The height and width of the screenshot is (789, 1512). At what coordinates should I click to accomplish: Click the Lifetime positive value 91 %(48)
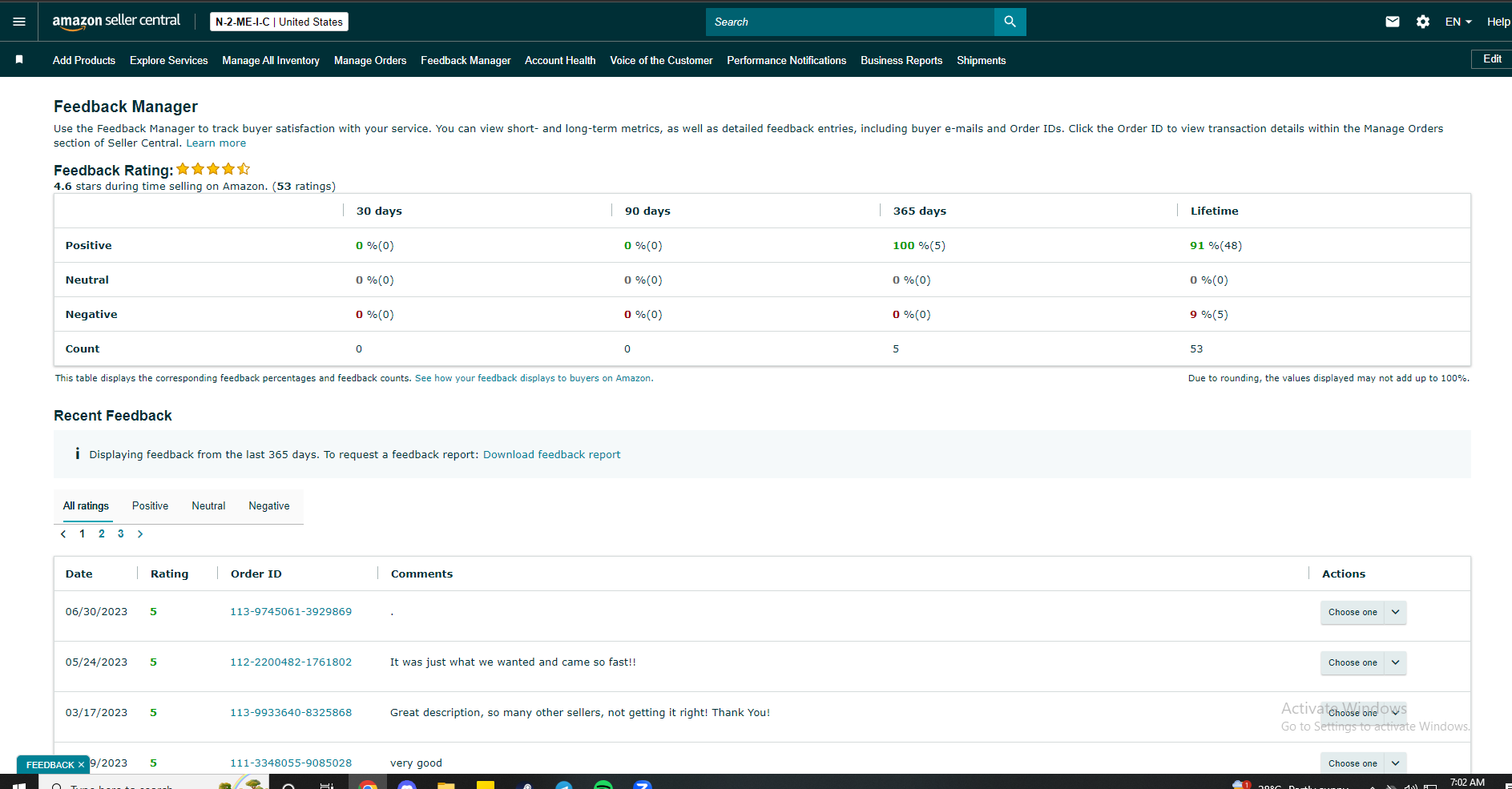(x=1216, y=245)
